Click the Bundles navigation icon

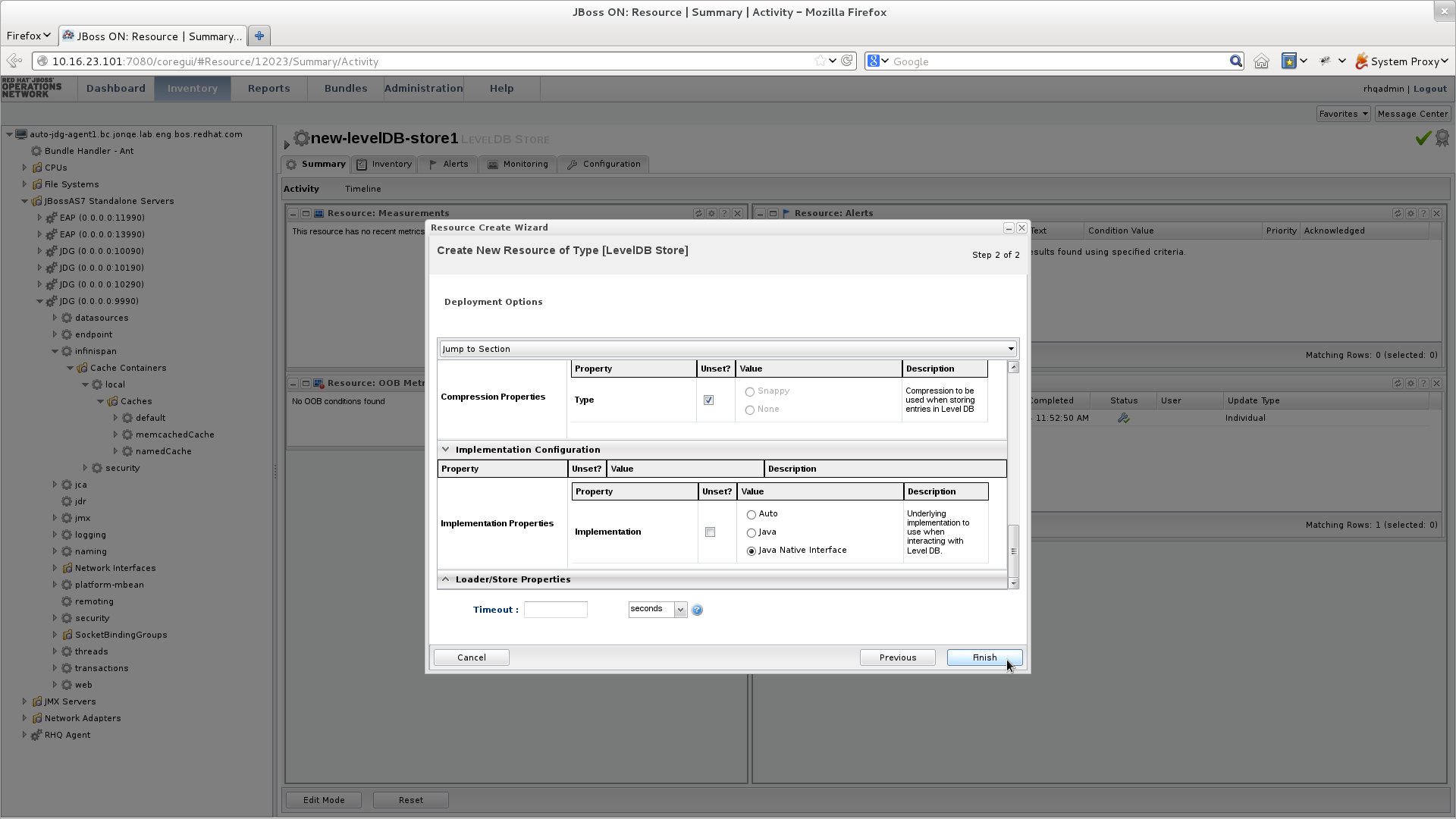coord(345,88)
